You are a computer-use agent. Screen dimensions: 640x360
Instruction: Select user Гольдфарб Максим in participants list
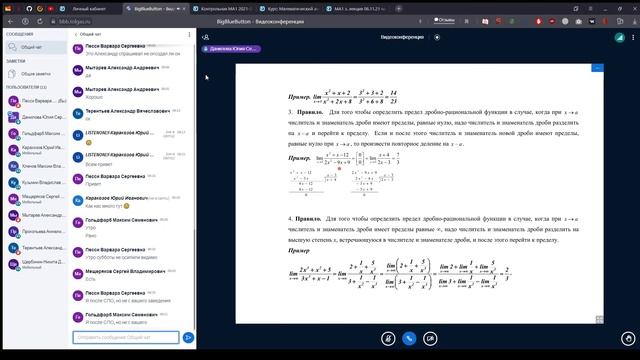[37, 133]
